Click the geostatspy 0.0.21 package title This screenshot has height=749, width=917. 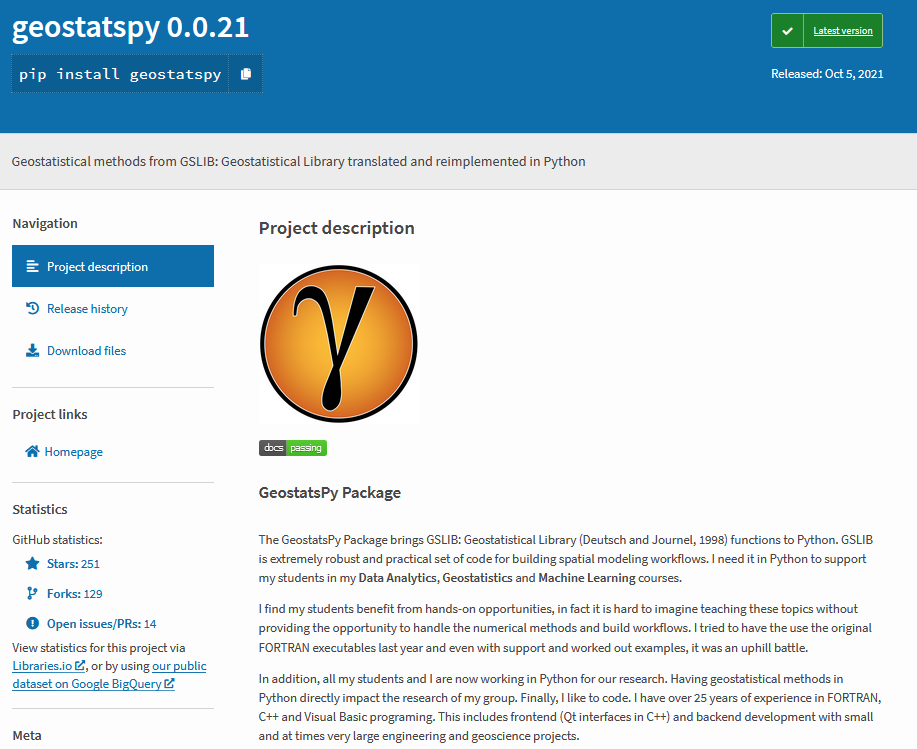[x=130, y=27]
